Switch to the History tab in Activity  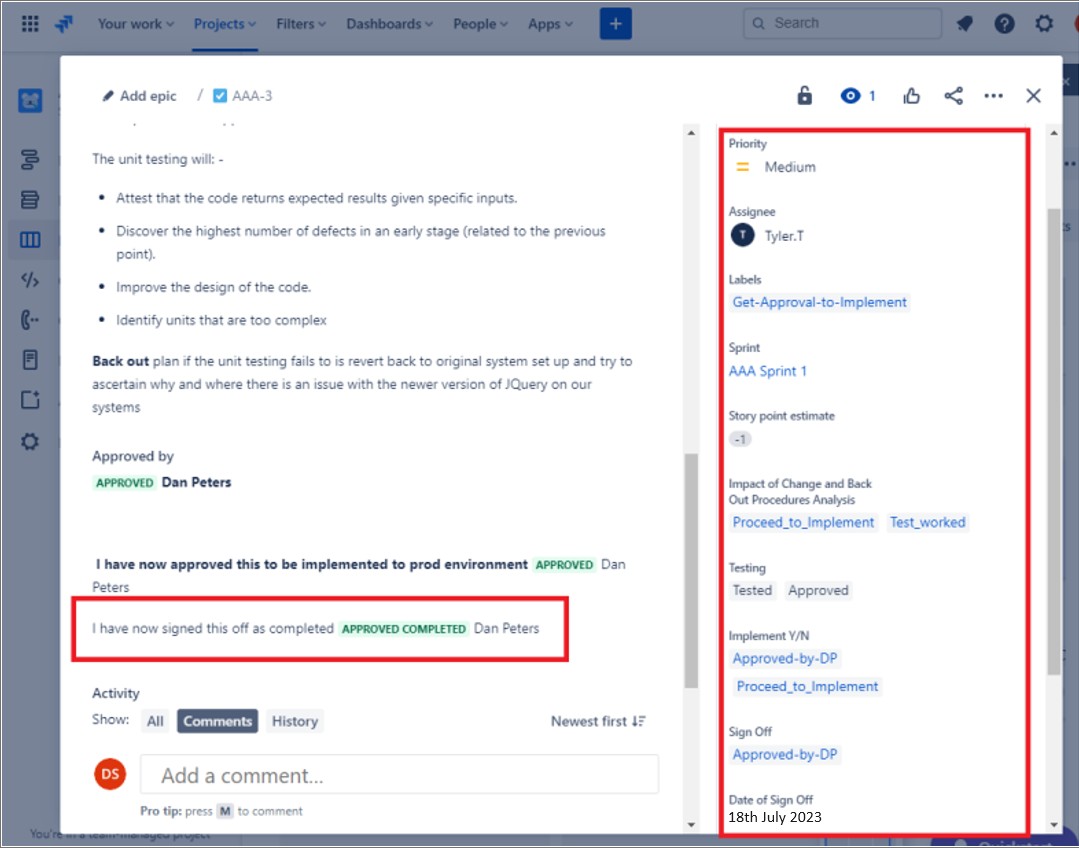pyautogui.click(x=294, y=720)
